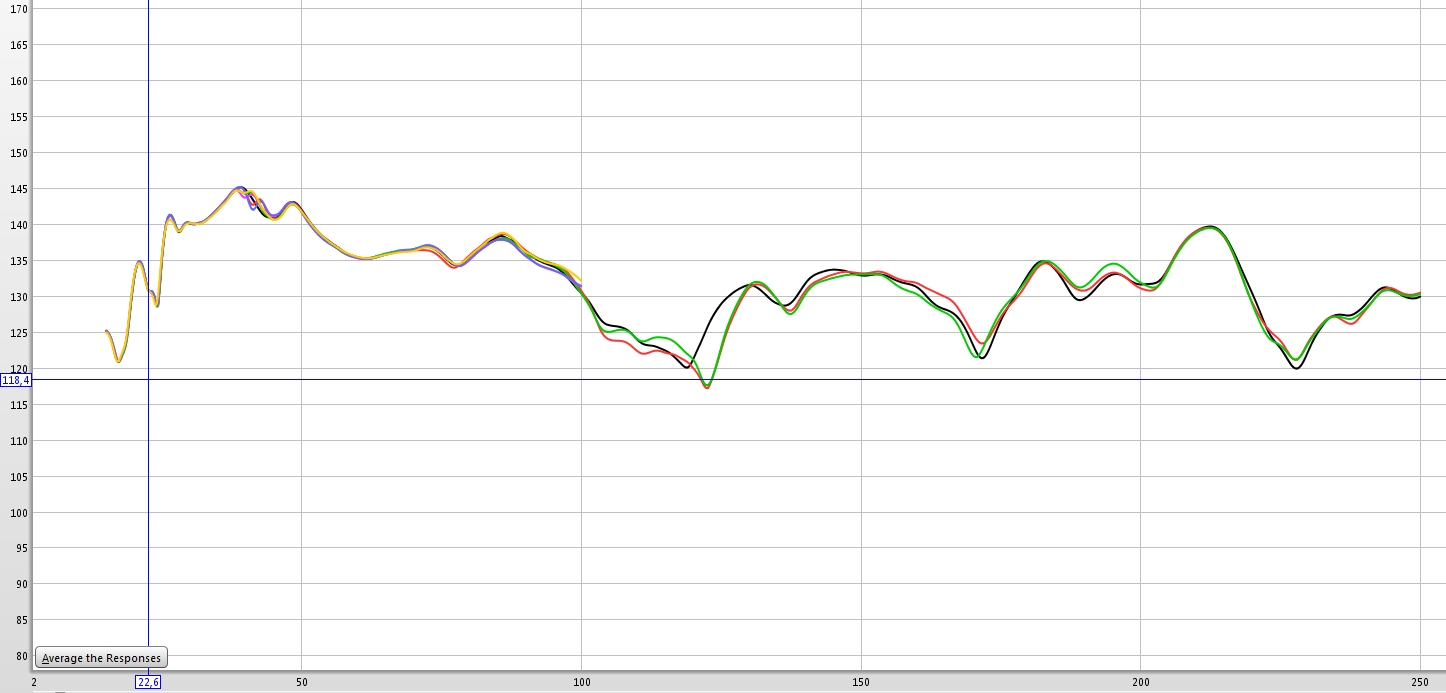
Task: Click where the blue cursor lines intersect
Action: 148,379
